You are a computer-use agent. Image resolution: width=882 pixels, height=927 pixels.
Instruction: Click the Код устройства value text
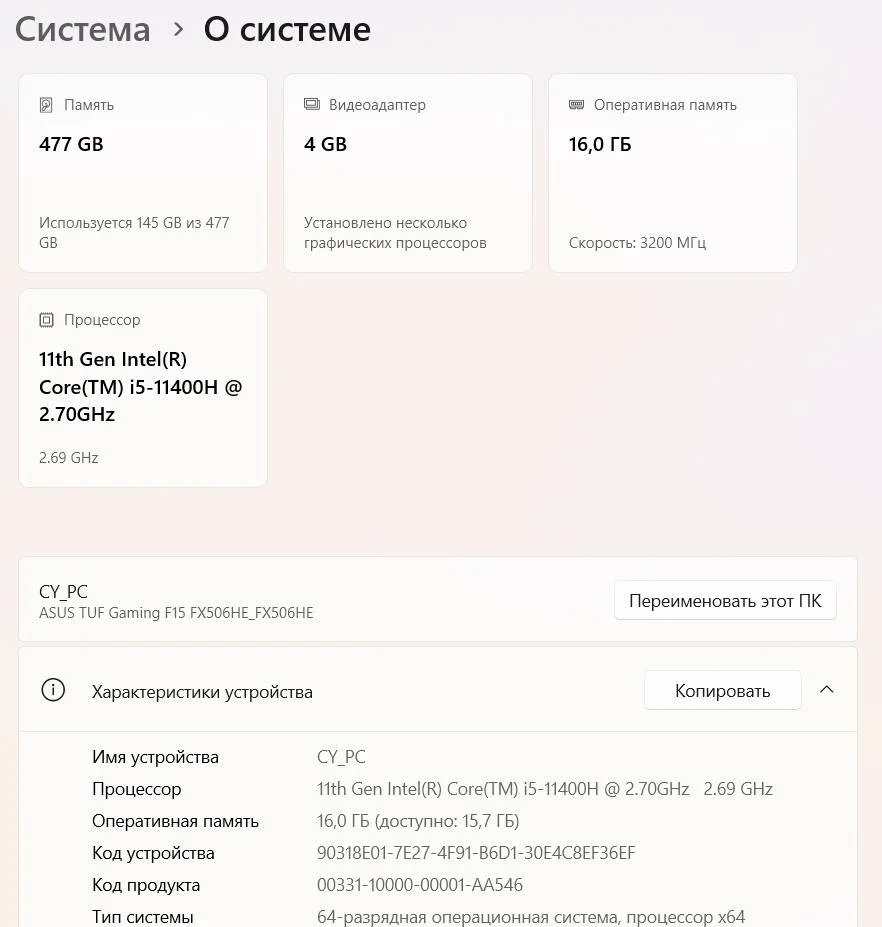(476, 853)
